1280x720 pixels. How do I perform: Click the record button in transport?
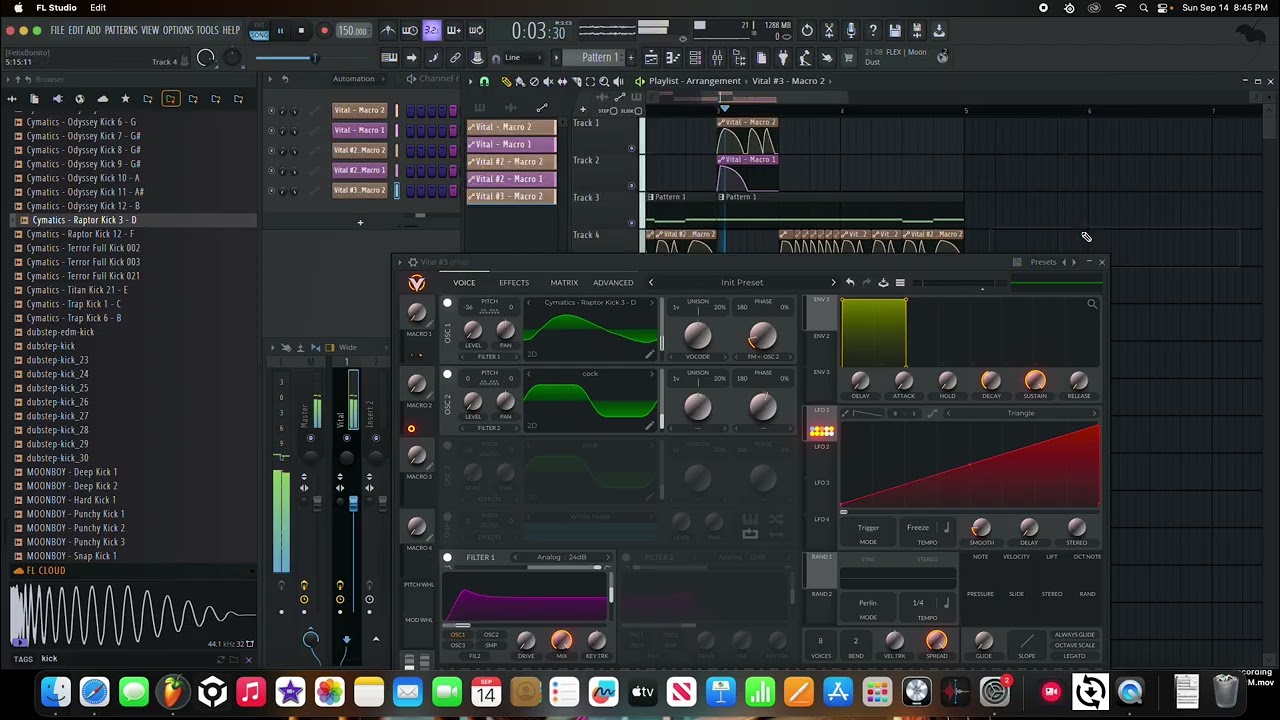coord(324,31)
